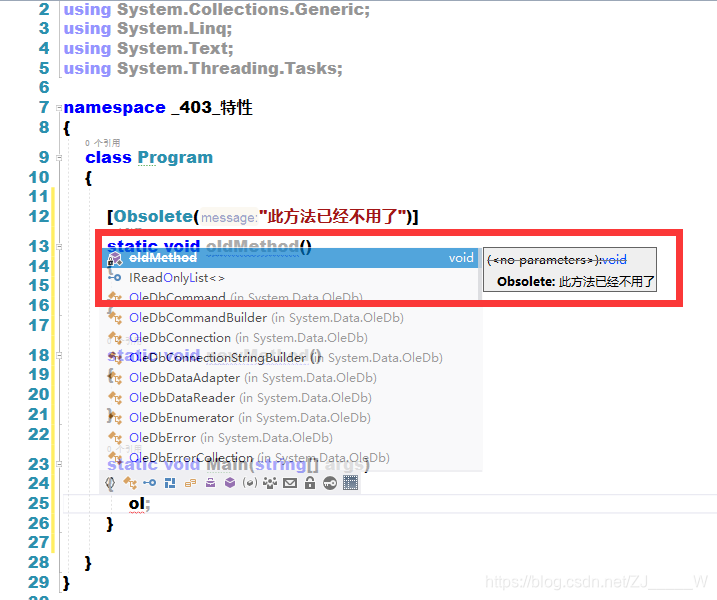Click the interface icon beside IReadOnlyList<>
The height and width of the screenshot is (600, 717).
point(115,278)
